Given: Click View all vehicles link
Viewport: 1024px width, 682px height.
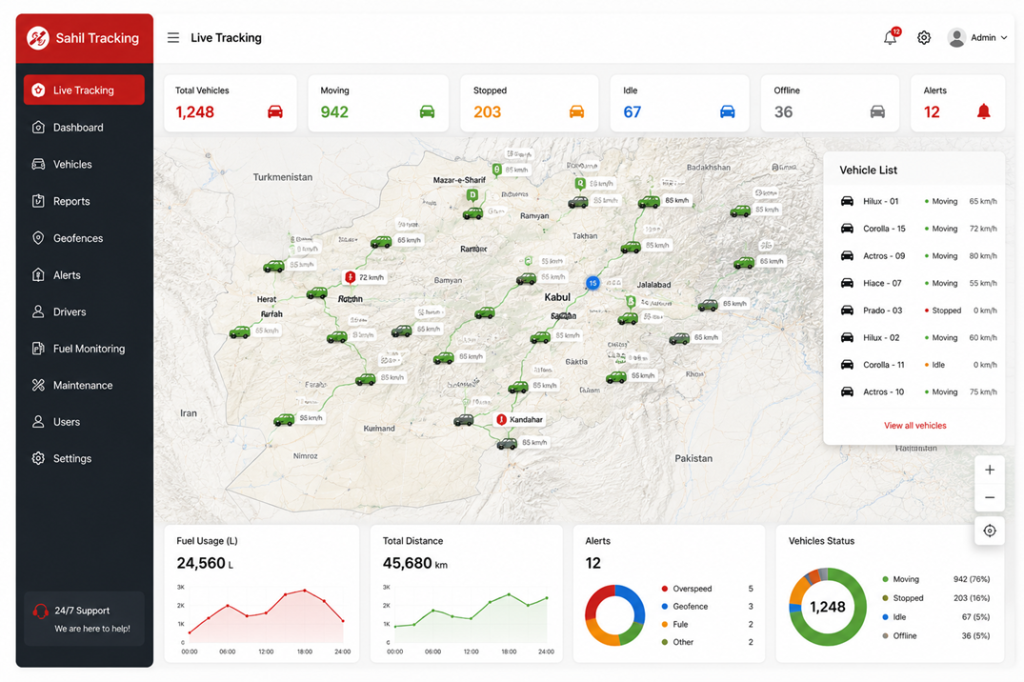Looking at the screenshot, I should tap(915, 425).
